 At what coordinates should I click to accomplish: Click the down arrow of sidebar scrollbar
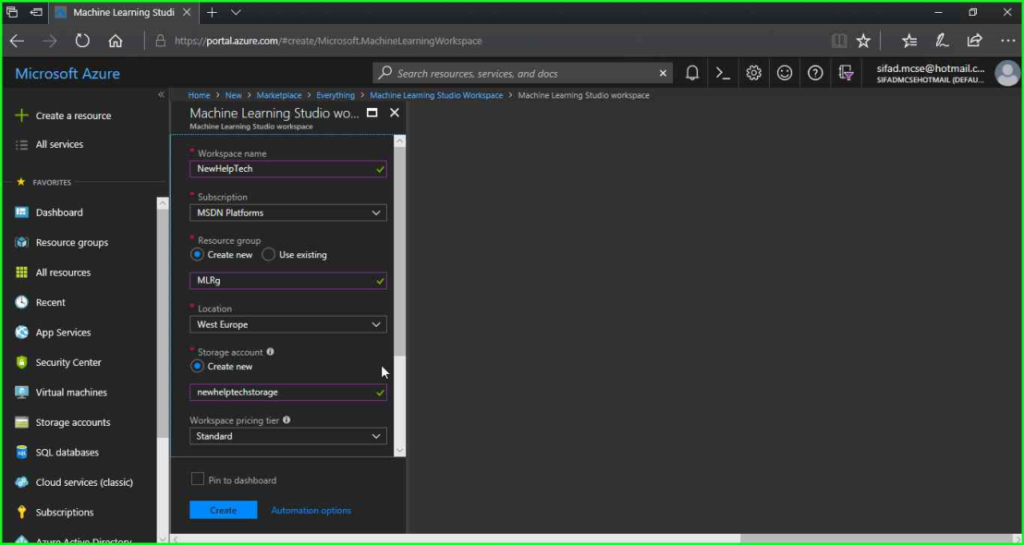click(163, 538)
